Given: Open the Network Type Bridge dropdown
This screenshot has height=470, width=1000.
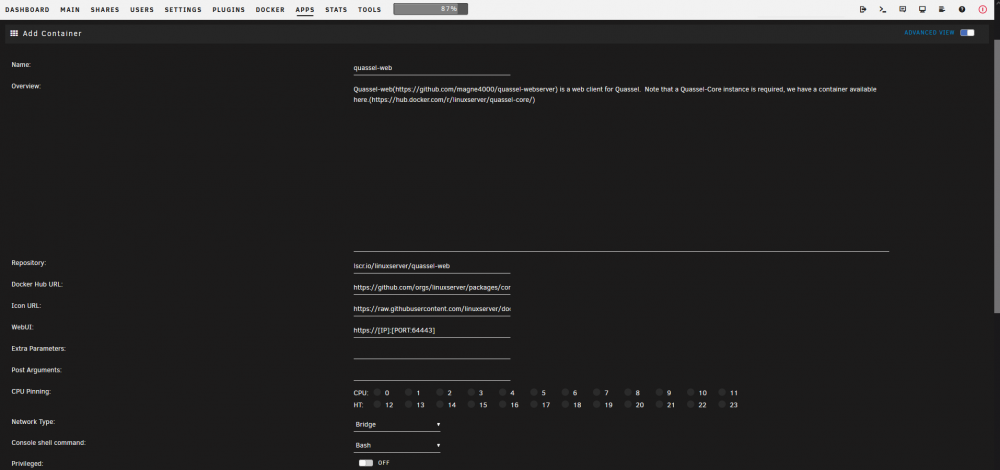Looking at the screenshot, I should (x=397, y=424).
